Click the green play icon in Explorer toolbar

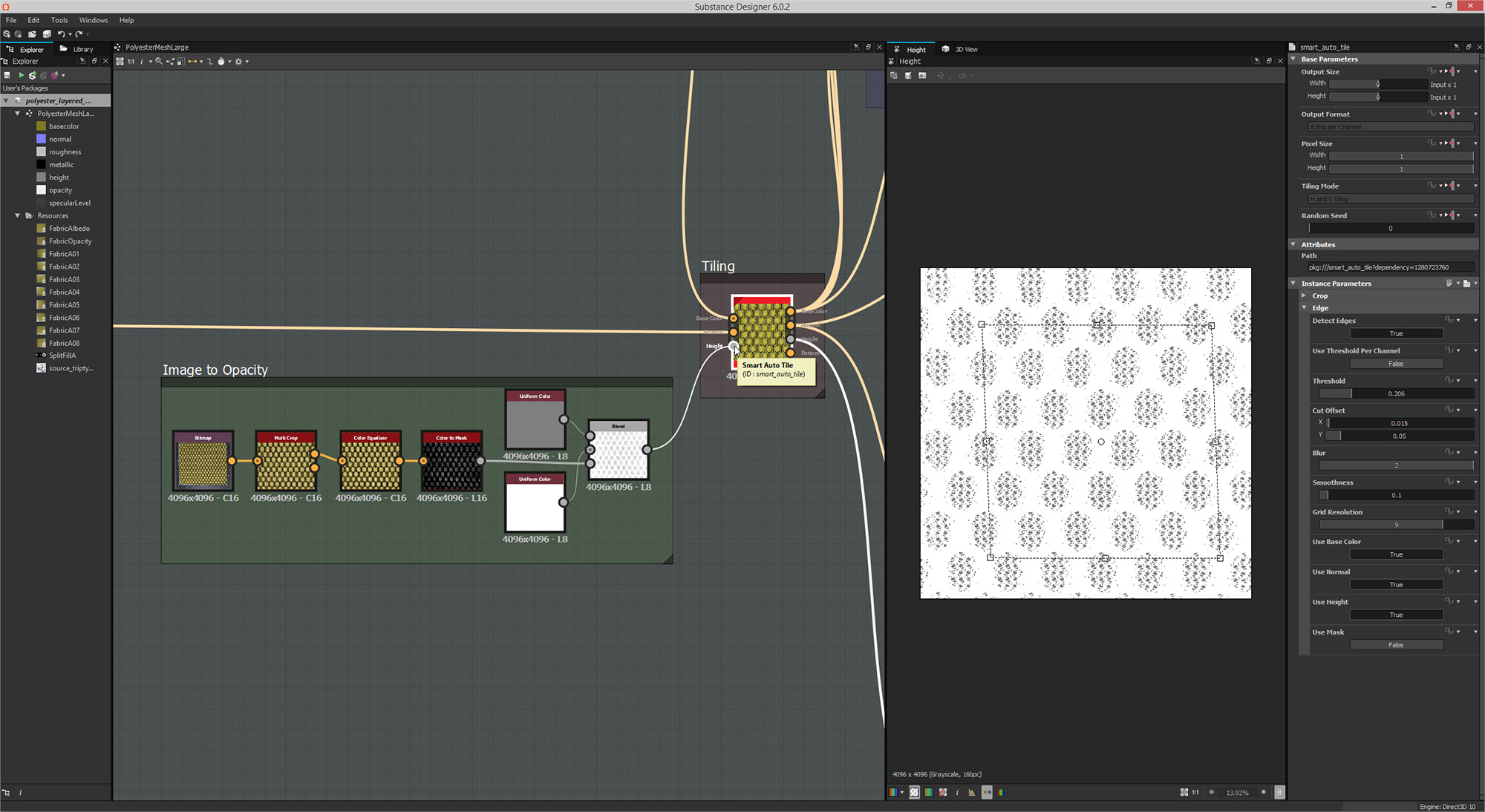(22, 75)
